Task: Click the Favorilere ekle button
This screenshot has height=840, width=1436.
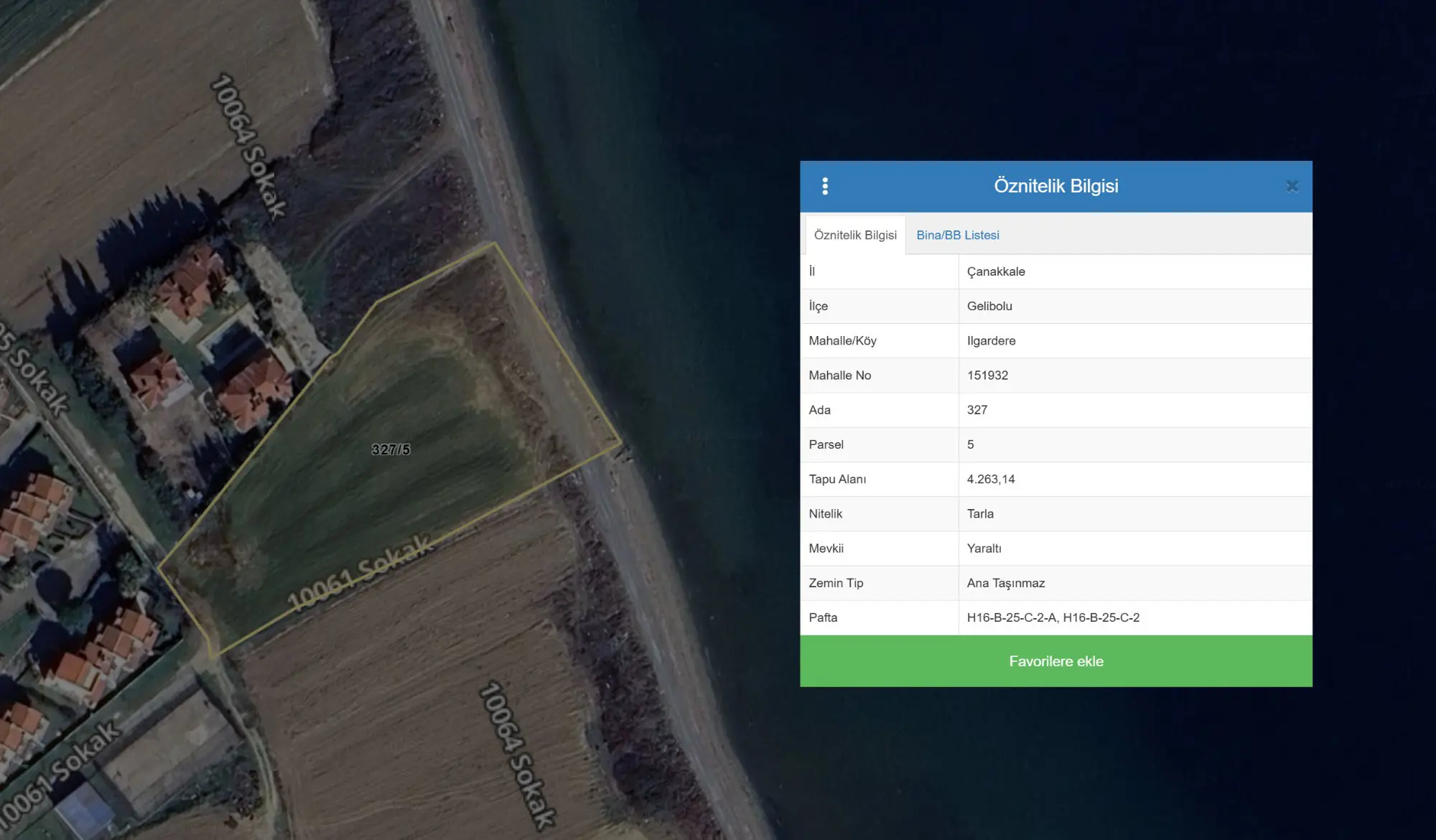Action: [x=1056, y=661]
